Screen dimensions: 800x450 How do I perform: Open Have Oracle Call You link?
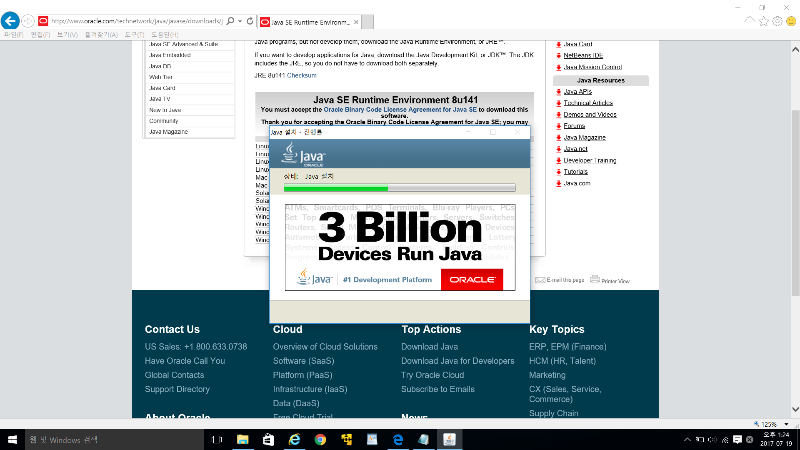pyautogui.click(x=185, y=361)
